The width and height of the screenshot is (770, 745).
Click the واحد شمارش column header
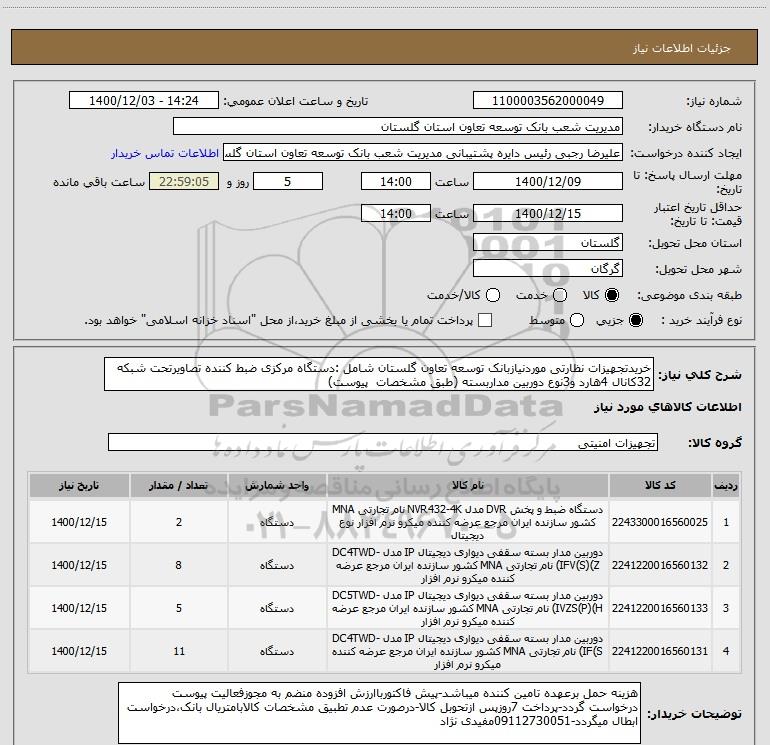click(x=277, y=486)
